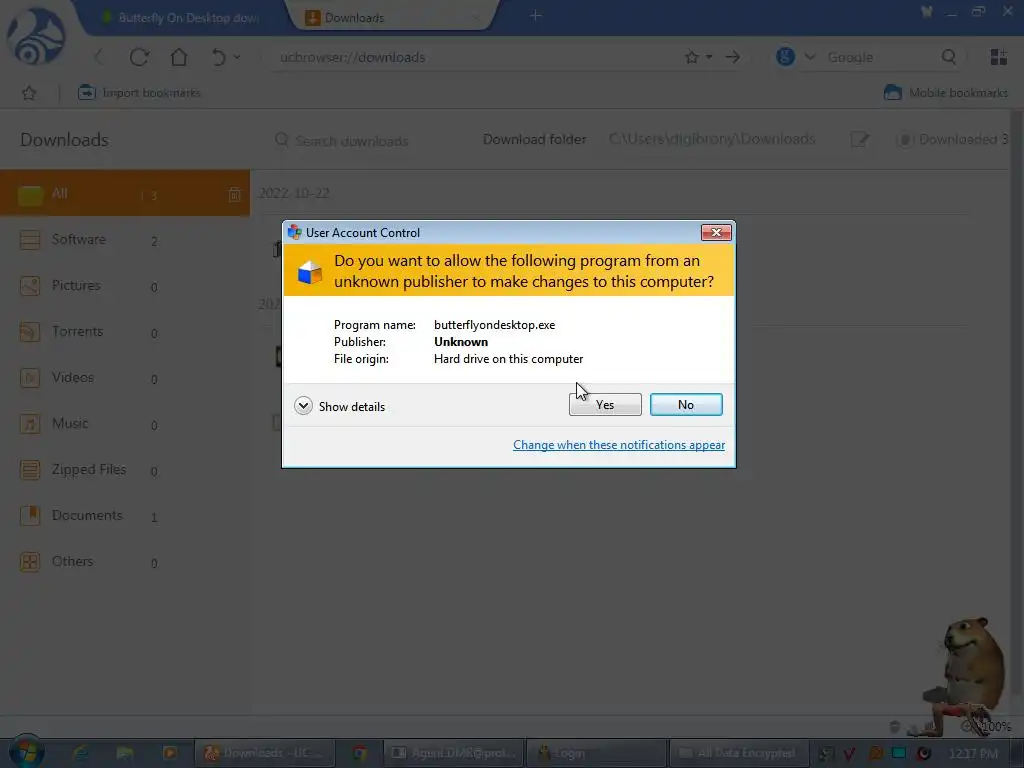Open the media player taskbar icon
This screenshot has height=768, width=1024.
(x=170, y=753)
